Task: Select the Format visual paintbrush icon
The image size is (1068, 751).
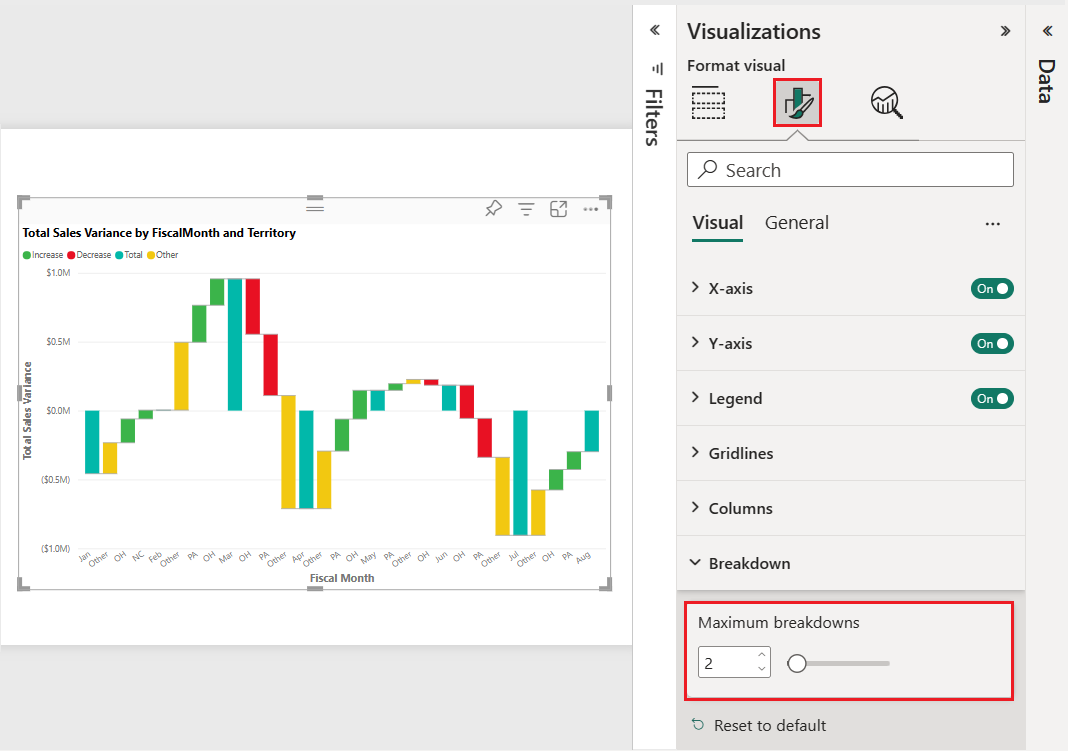Action: coord(798,103)
